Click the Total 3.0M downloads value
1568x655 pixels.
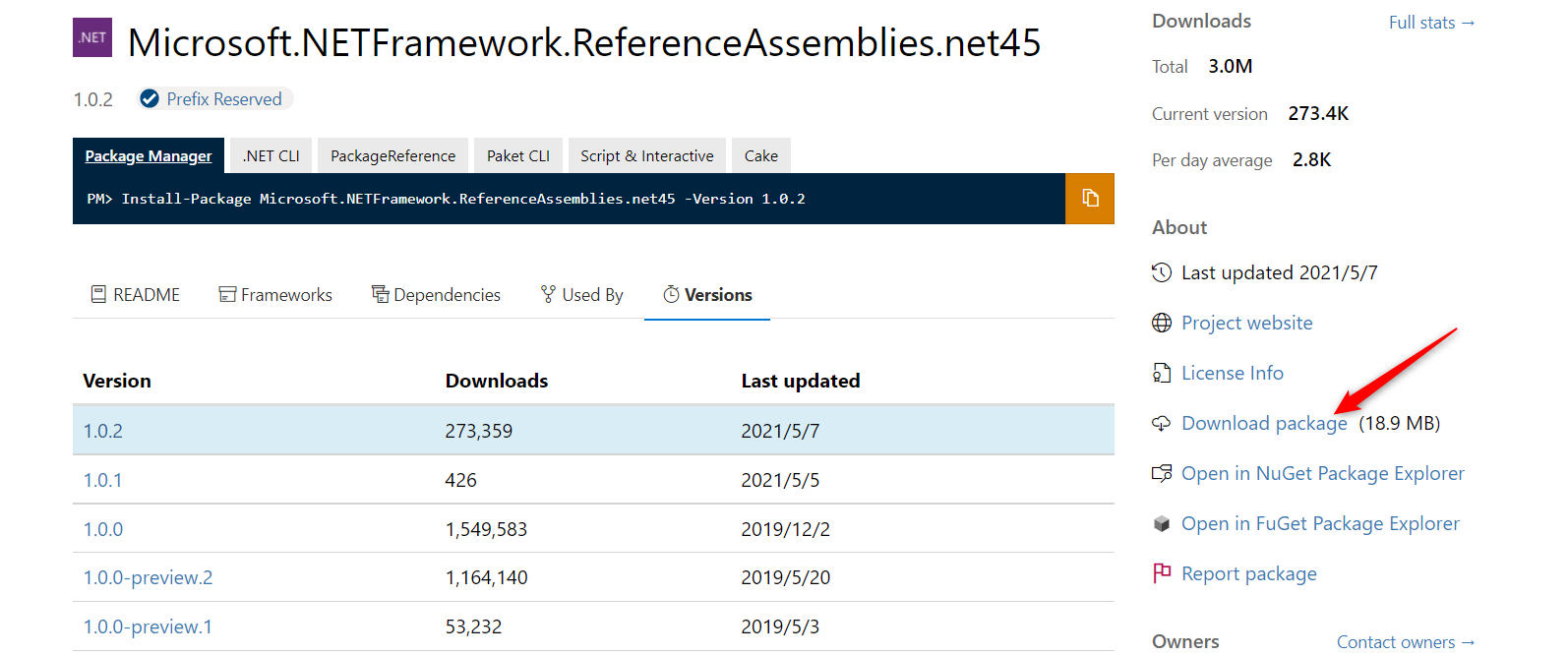point(1231,66)
